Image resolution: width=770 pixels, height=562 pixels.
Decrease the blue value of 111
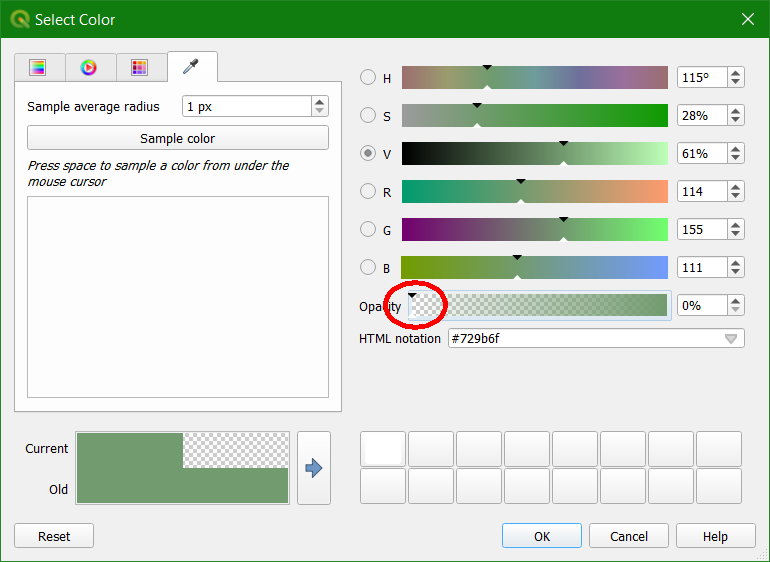pyautogui.click(x=735, y=272)
